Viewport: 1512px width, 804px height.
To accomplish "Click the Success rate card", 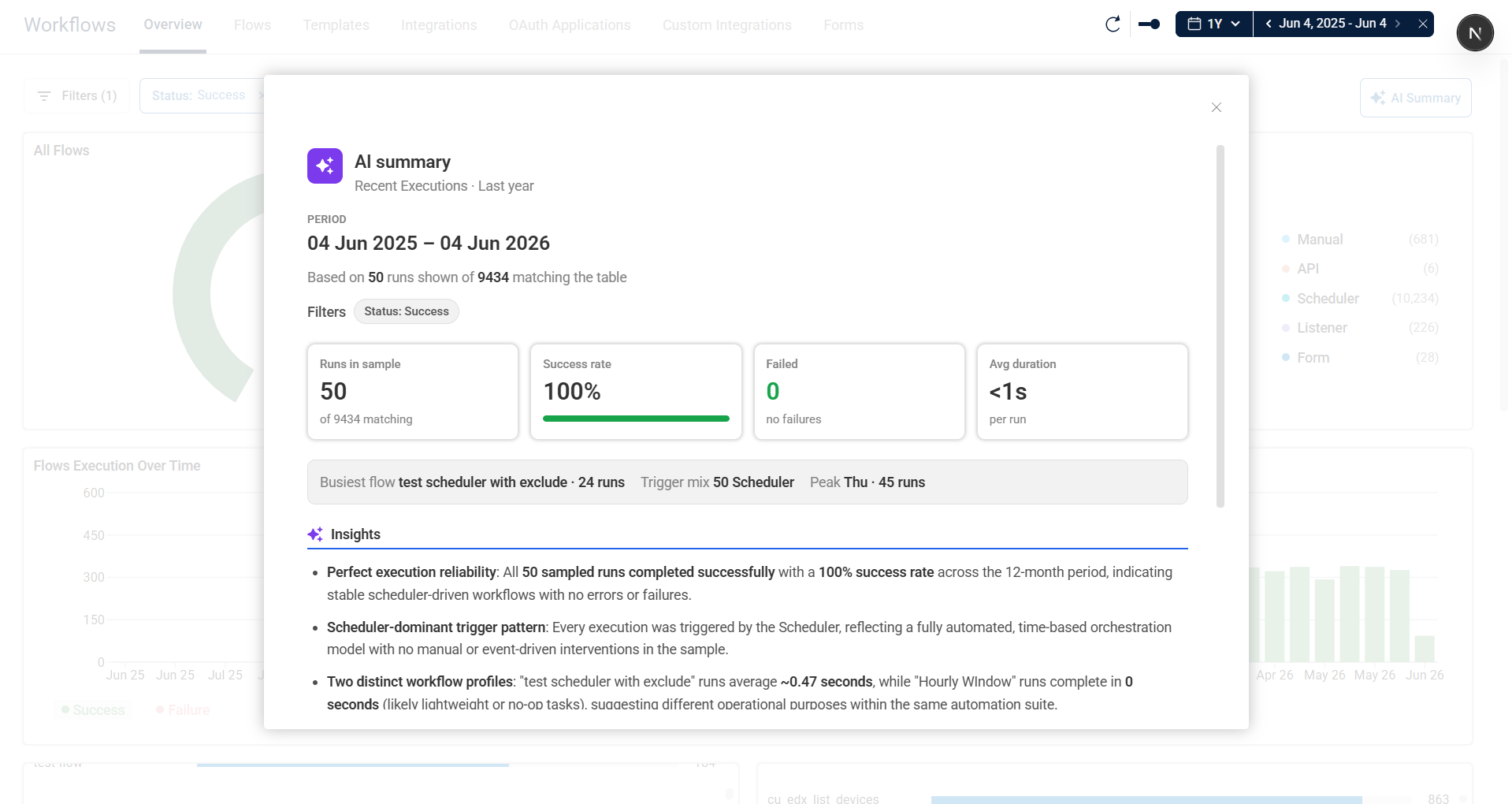I will [636, 392].
